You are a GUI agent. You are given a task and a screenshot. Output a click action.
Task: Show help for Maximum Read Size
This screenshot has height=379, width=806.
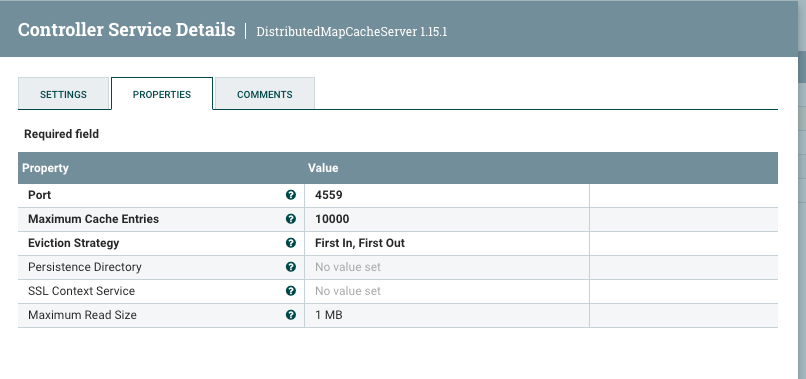coord(291,315)
